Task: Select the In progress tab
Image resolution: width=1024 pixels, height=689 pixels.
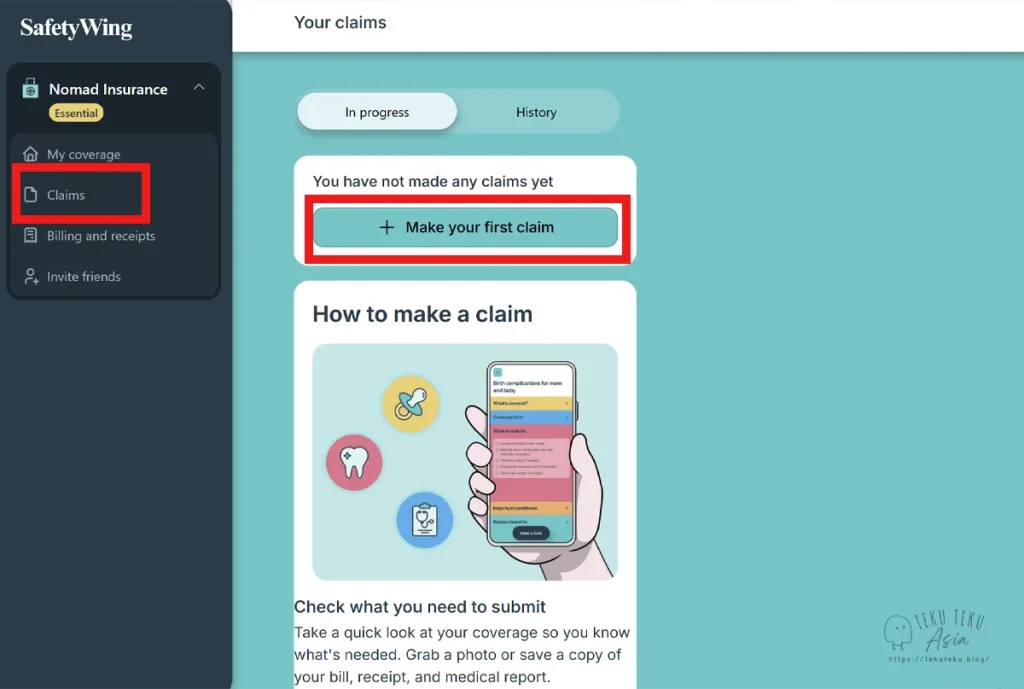Action: (x=377, y=112)
